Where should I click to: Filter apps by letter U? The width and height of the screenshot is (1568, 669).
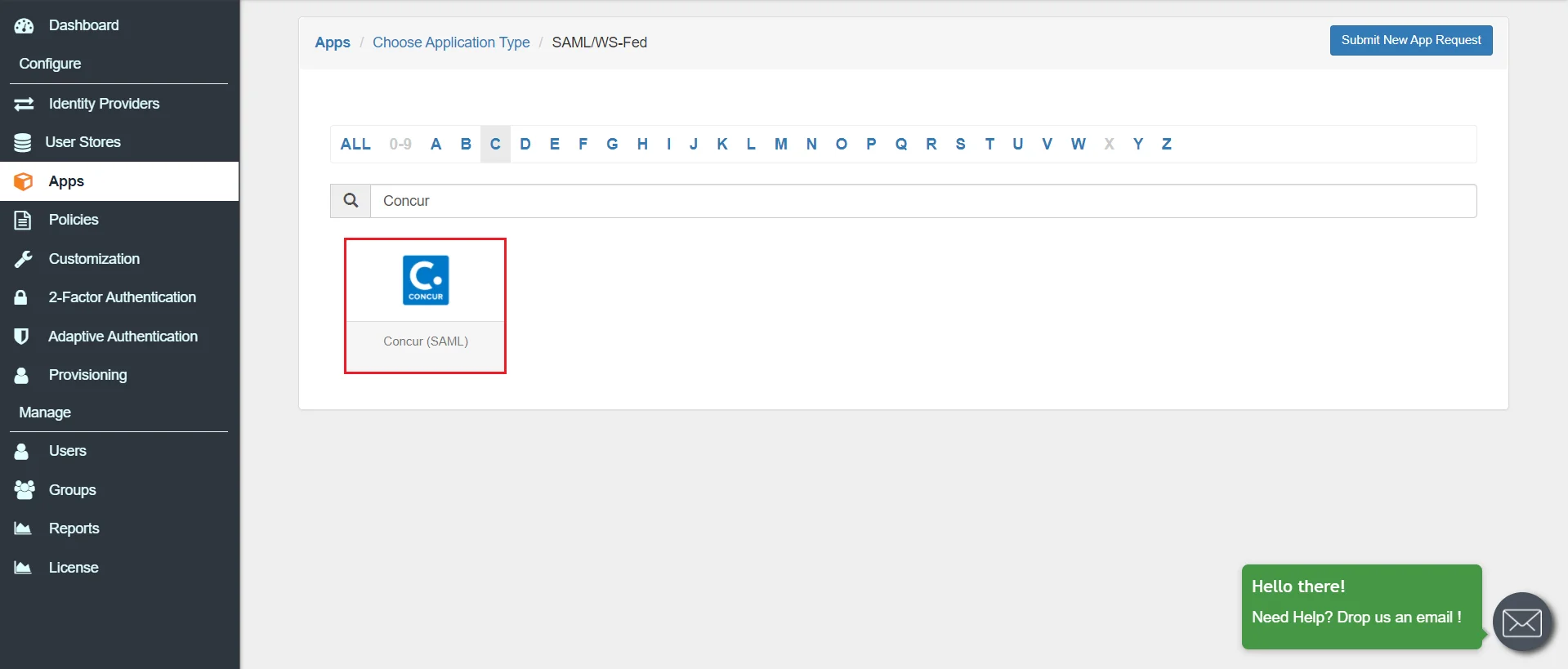[1018, 144]
